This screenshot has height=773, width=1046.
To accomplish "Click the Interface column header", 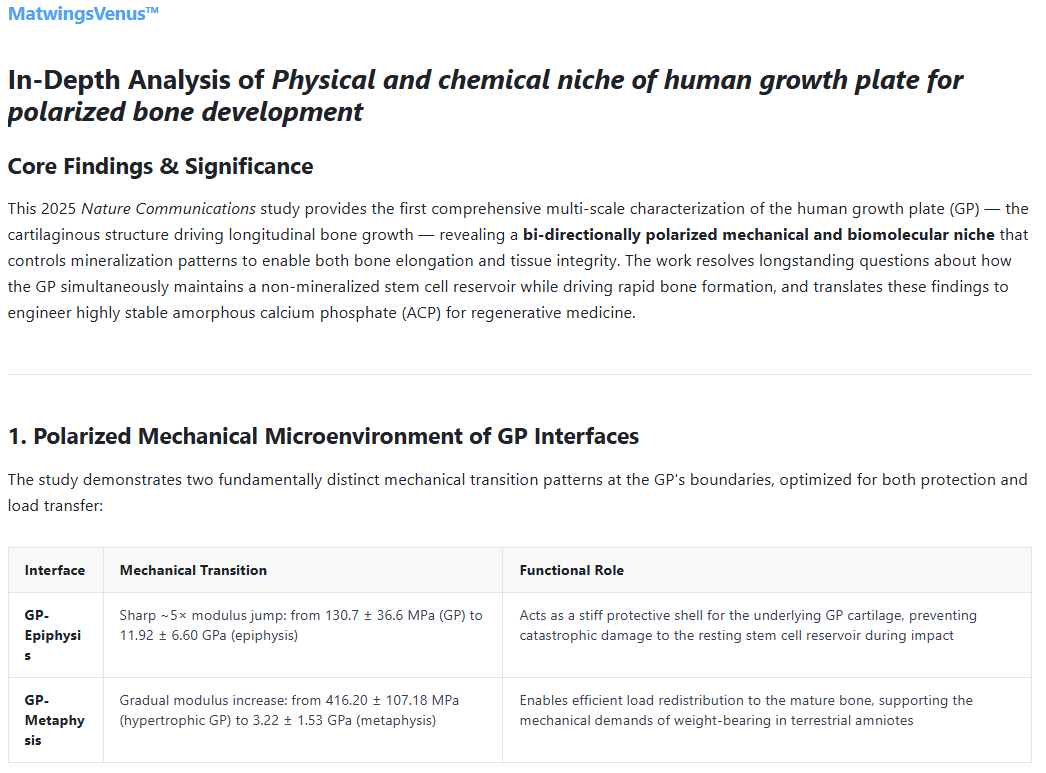I will tap(56, 570).
